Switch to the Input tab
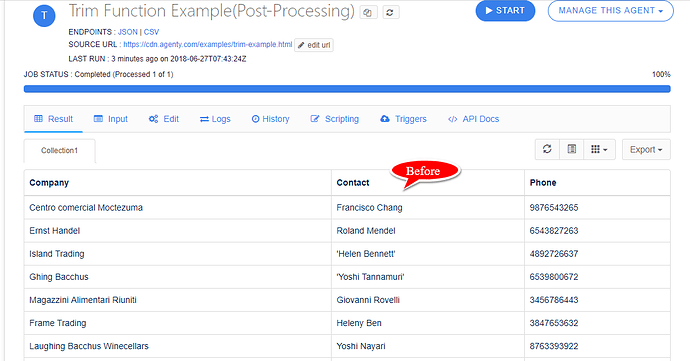This screenshot has width=690, height=361. 111,119
